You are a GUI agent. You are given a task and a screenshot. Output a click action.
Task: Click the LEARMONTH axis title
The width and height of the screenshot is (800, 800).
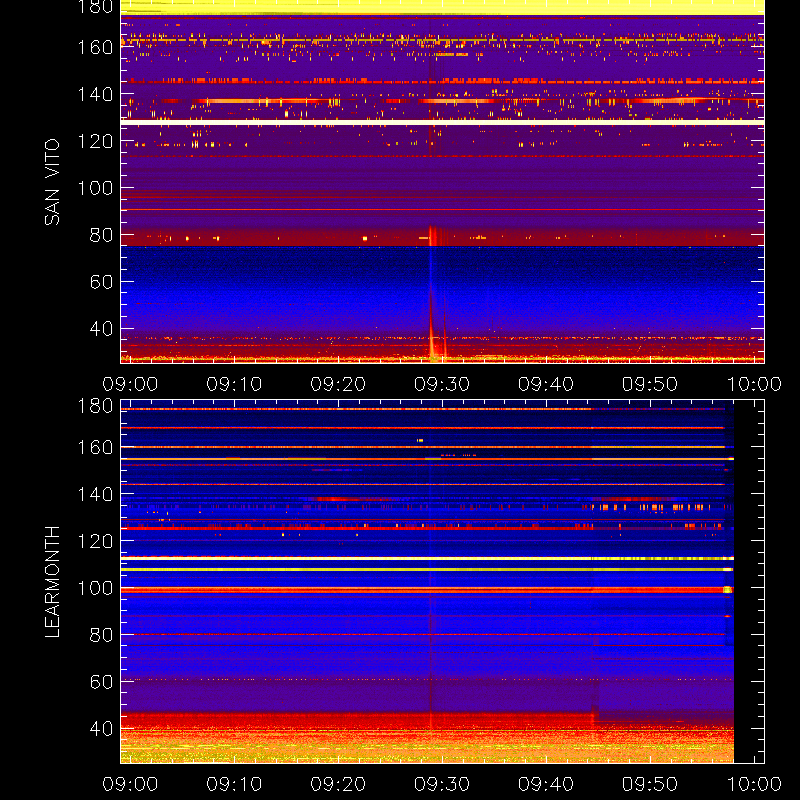click(x=52, y=582)
